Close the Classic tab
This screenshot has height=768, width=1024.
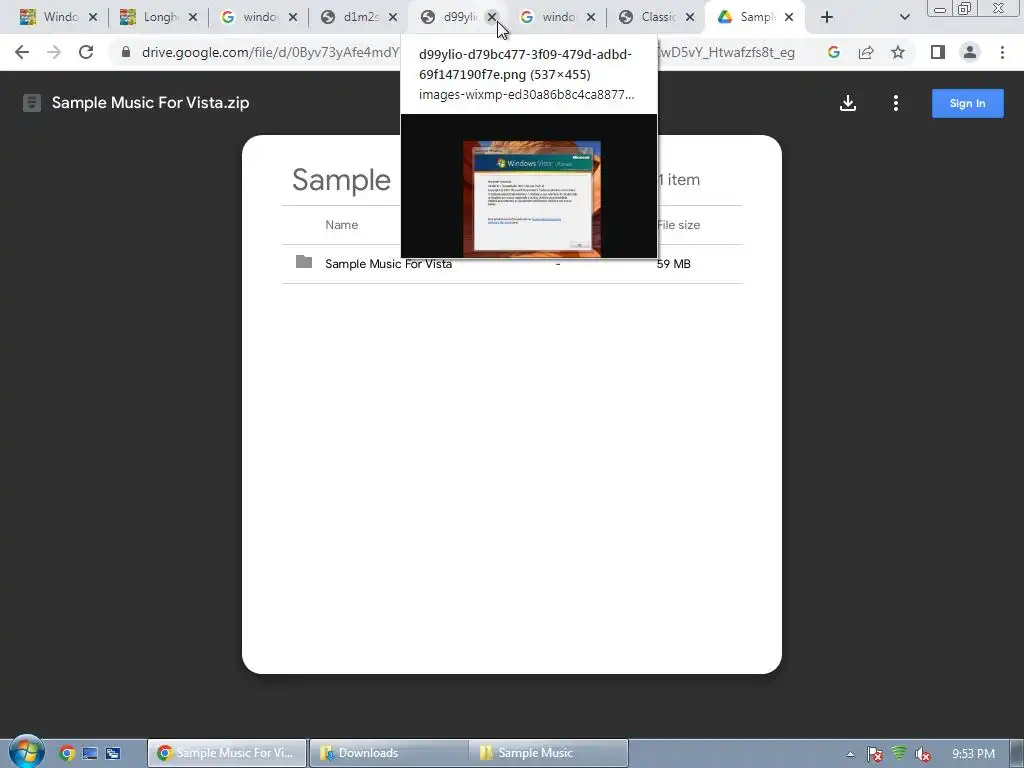click(690, 18)
